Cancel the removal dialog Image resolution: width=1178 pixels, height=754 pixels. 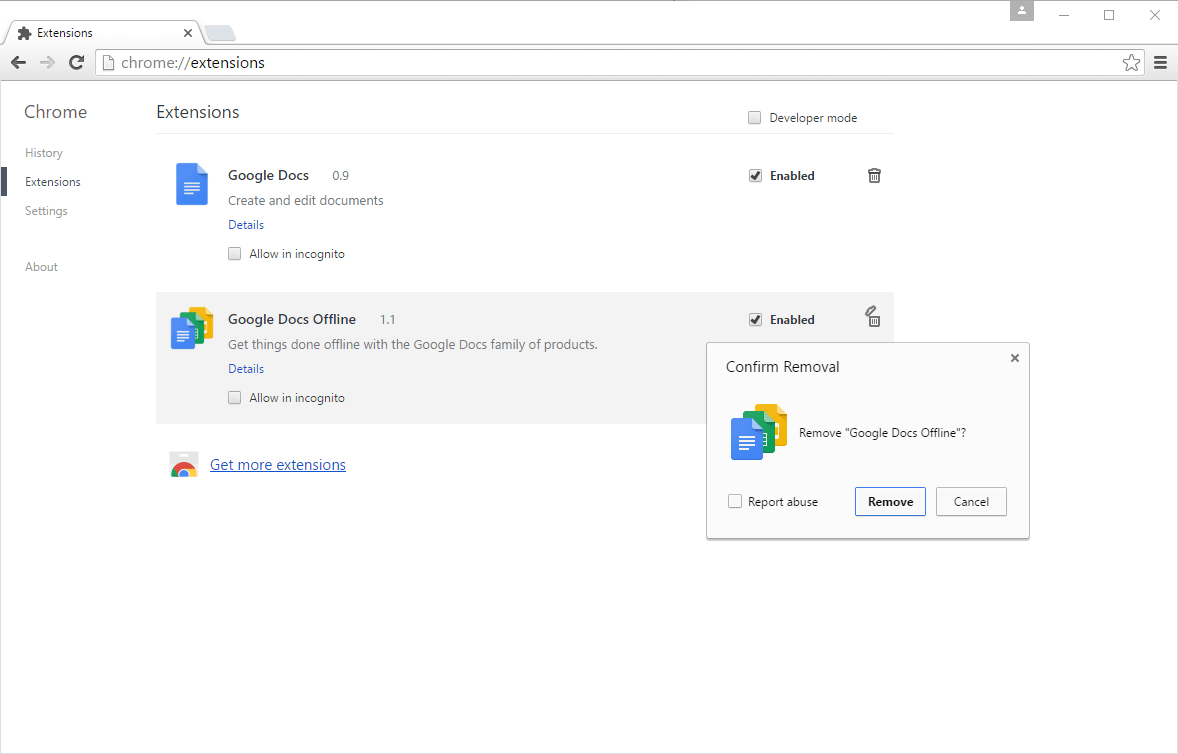971,502
